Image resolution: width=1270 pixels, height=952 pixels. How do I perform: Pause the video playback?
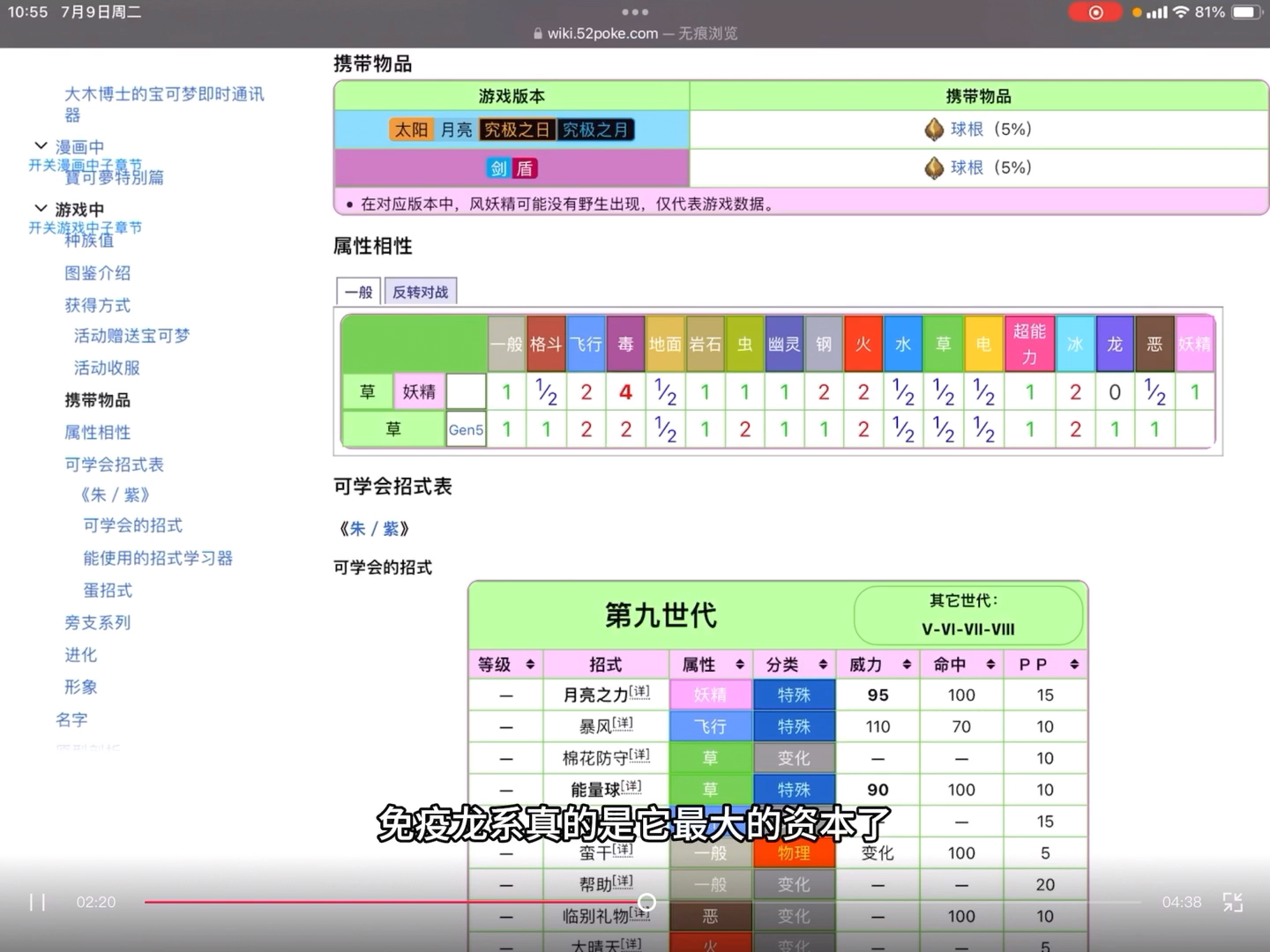(x=37, y=902)
